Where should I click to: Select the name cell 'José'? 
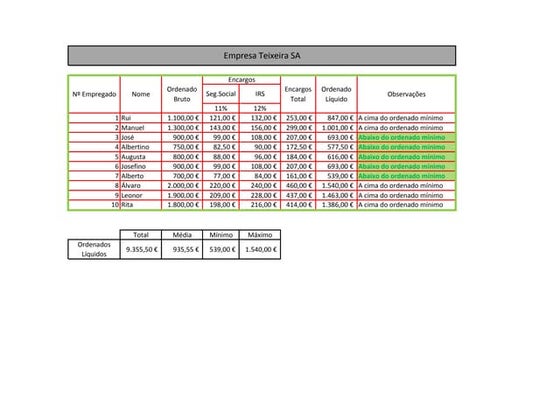[x=141, y=137]
